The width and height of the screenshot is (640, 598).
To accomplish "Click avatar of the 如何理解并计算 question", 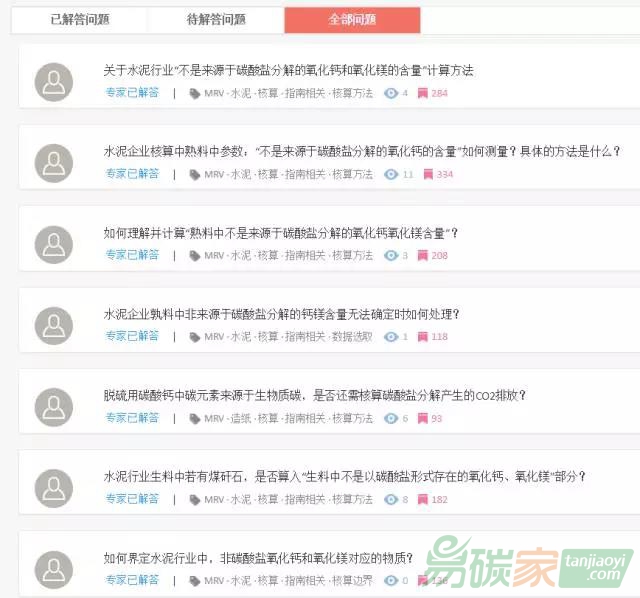I will (x=54, y=245).
